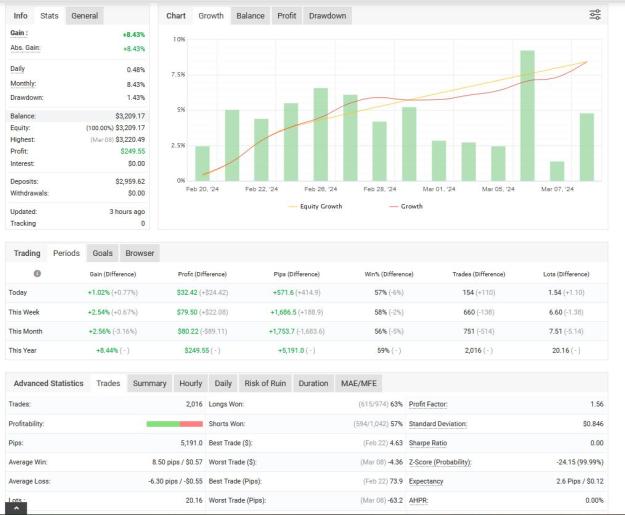Open the Periods tab

click(66, 253)
